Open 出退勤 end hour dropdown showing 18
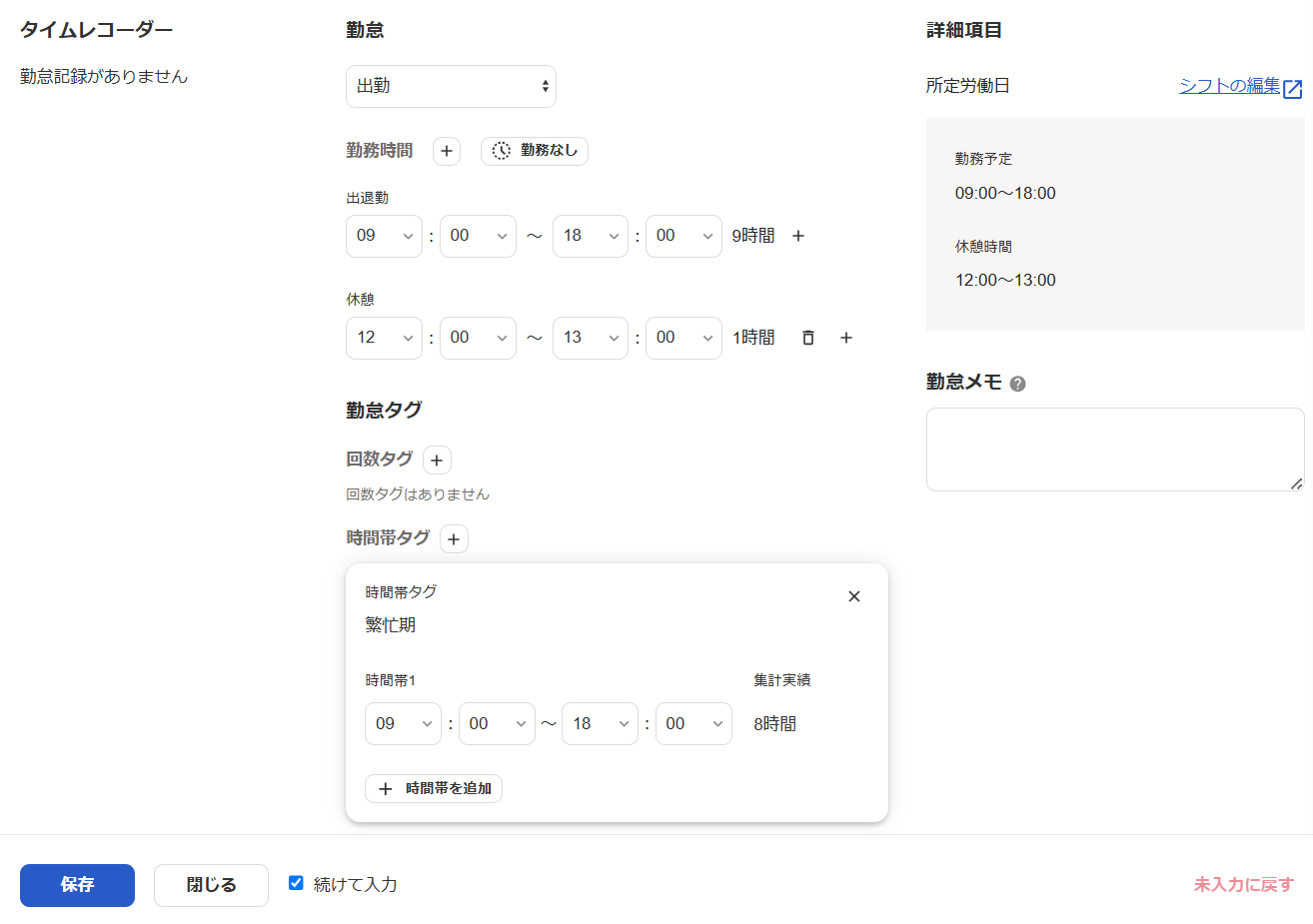This screenshot has width=1313, height=924. [x=590, y=236]
